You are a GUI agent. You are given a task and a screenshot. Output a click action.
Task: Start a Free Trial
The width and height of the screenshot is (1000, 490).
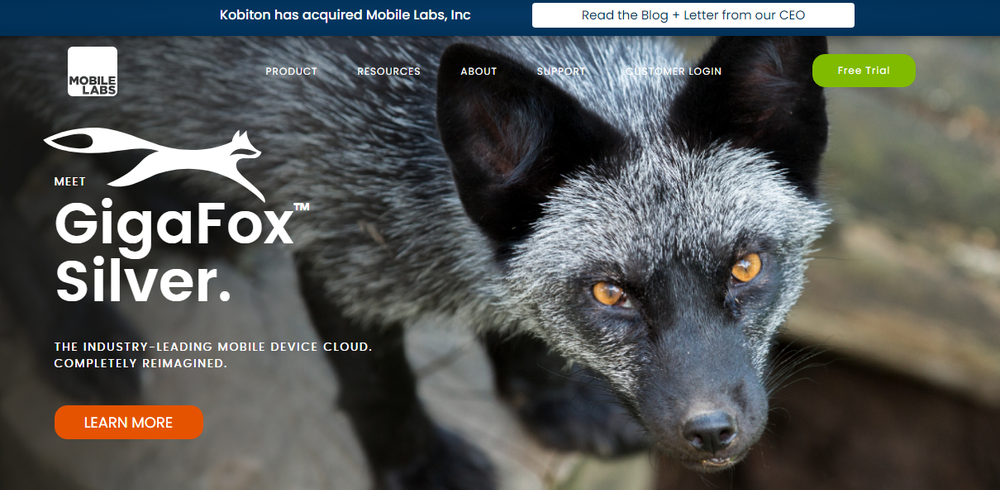click(x=864, y=71)
